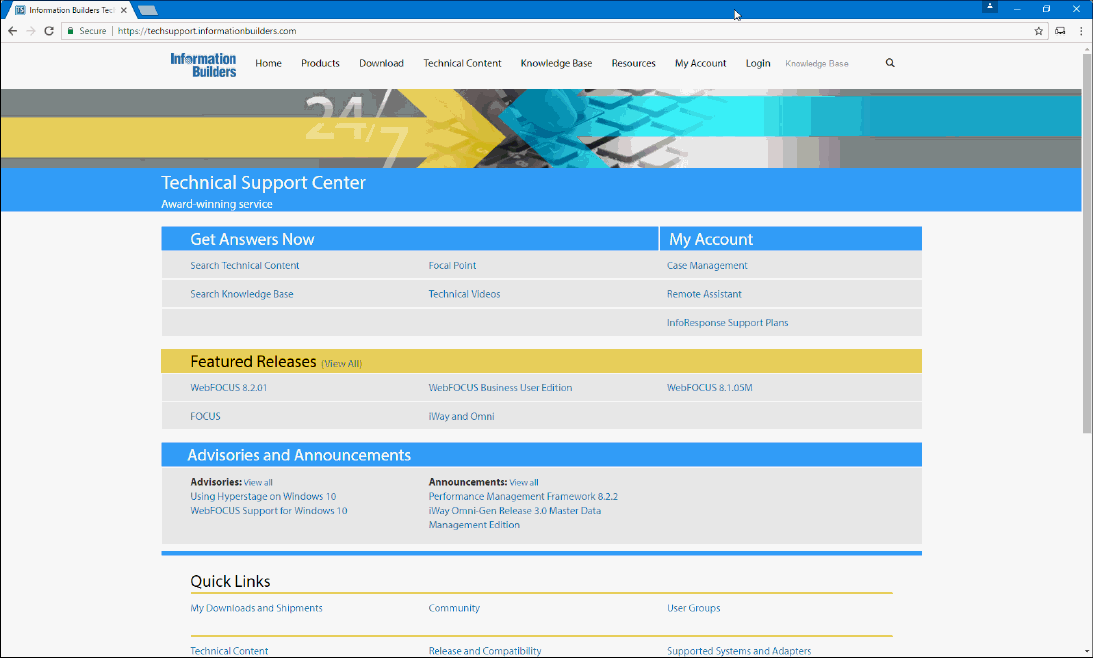Open InfoResponse Support Plans link

[728, 323]
